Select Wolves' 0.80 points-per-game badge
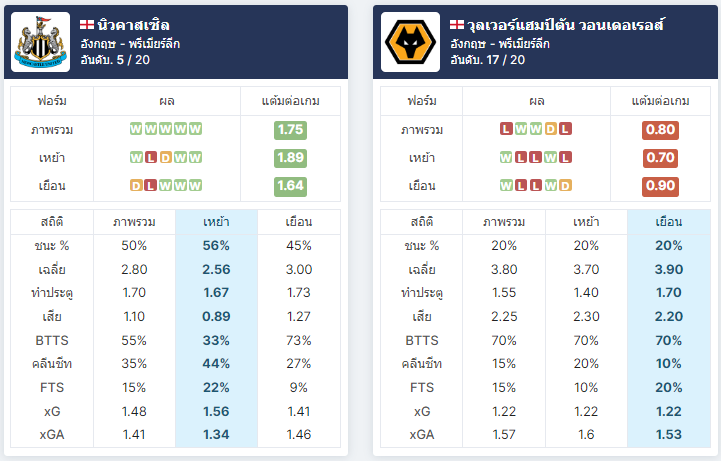721x461 pixels. (660, 130)
